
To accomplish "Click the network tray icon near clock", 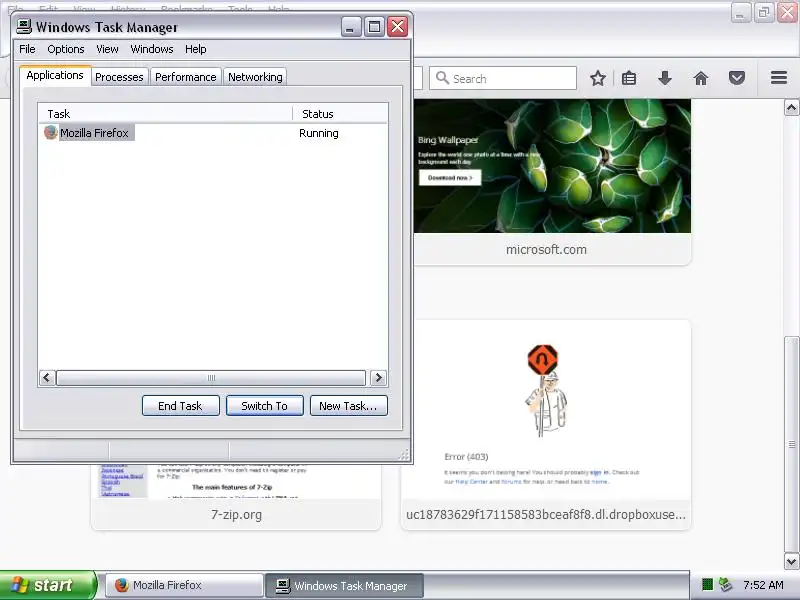I will tap(724, 584).
